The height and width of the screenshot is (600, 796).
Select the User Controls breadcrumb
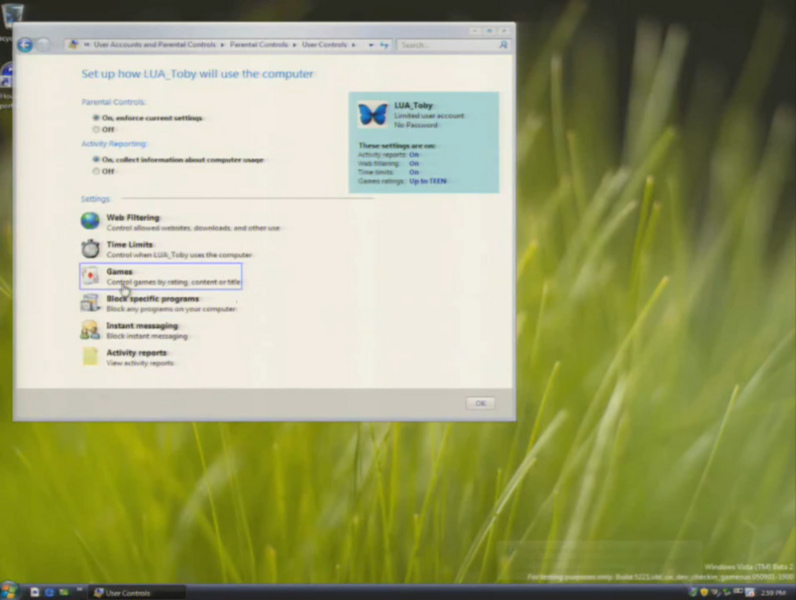click(324, 45)
